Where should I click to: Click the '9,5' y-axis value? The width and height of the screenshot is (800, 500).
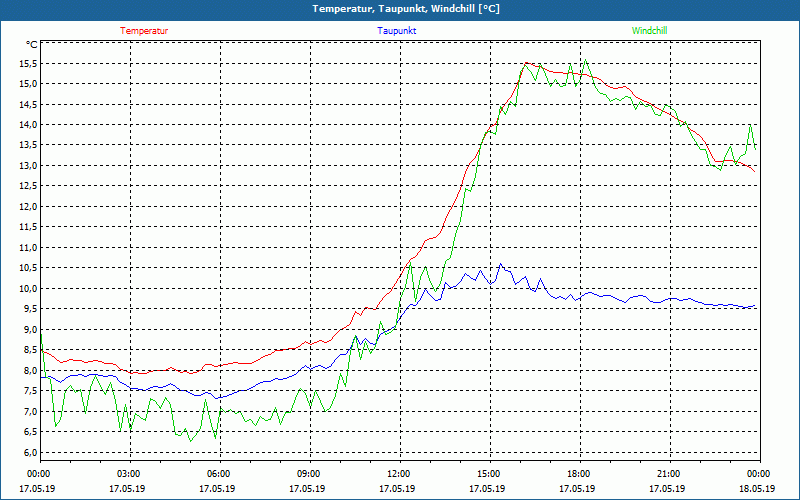pos(31,309)
